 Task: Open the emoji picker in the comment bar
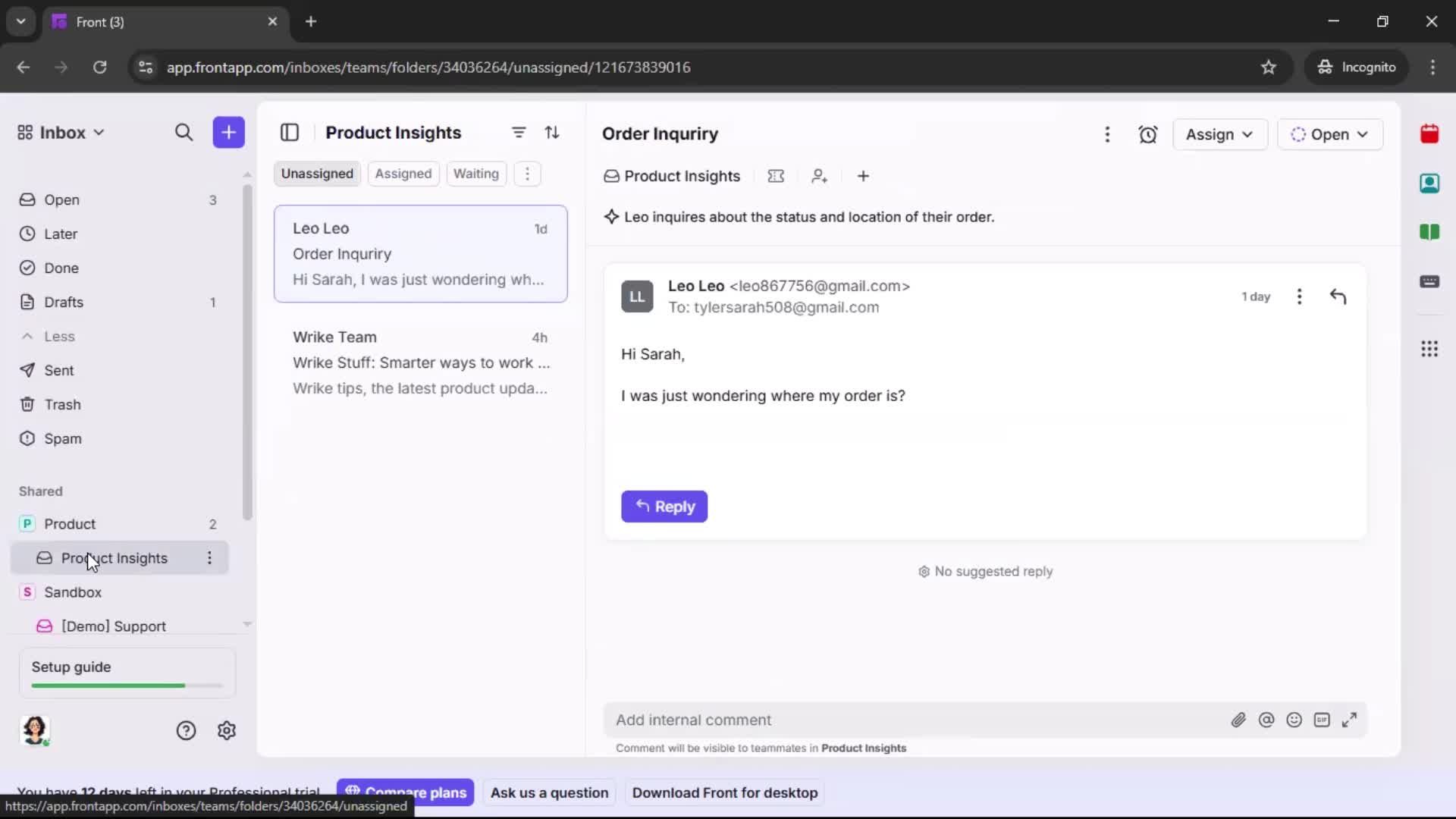pos(1294,720)
